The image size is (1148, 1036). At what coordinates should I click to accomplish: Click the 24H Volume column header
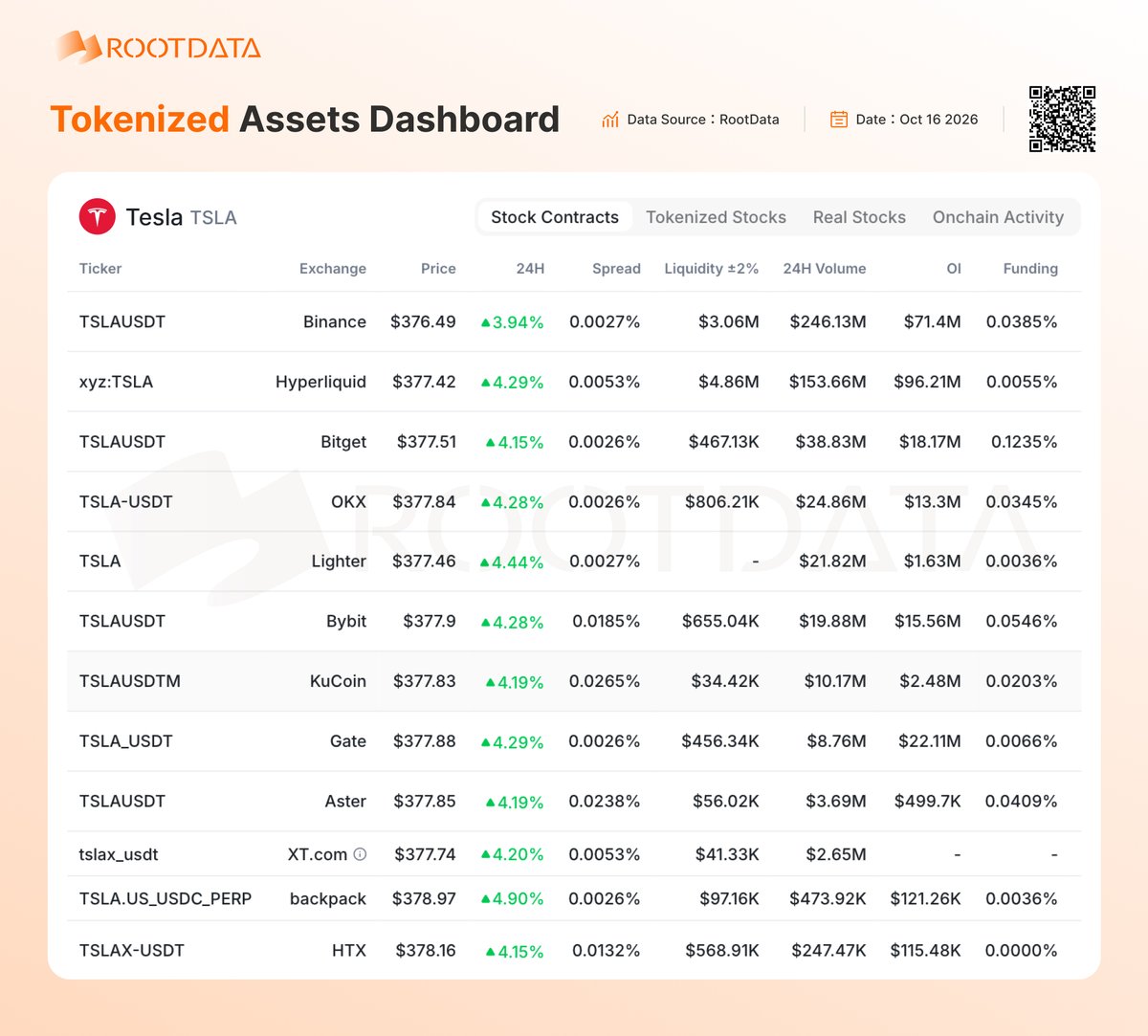coord(825,269)
